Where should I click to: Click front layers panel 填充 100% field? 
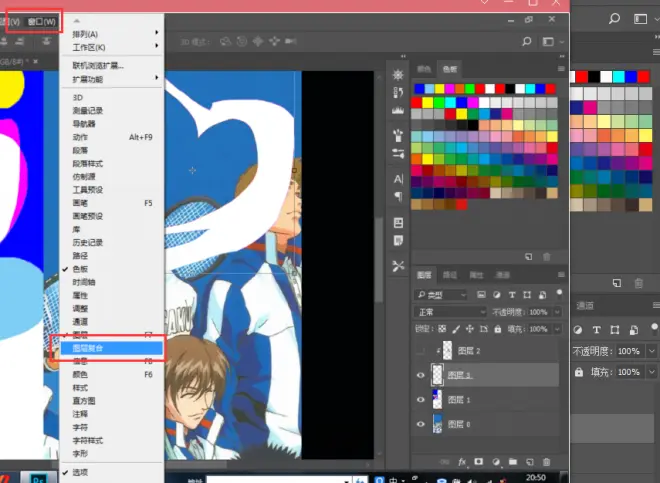coord(538,329)
